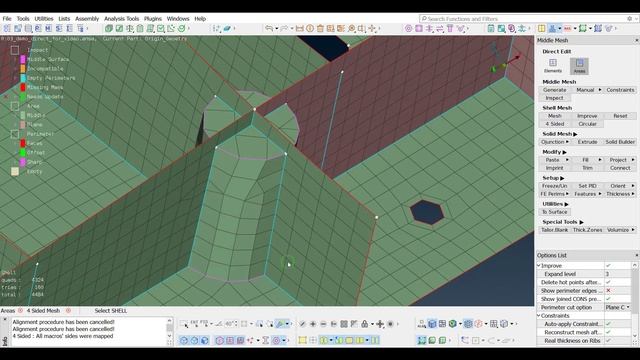The width and height of the screenshot is (640, 360).
Task: Click the selection arrow box icon in bottom toolbar
Action: (x=184, y=324)
